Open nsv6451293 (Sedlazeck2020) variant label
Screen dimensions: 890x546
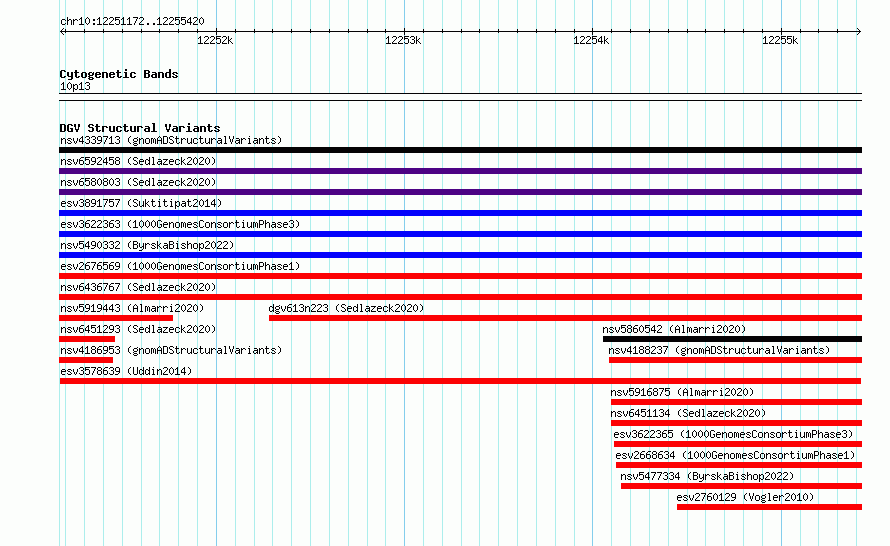tap(138, 329)
